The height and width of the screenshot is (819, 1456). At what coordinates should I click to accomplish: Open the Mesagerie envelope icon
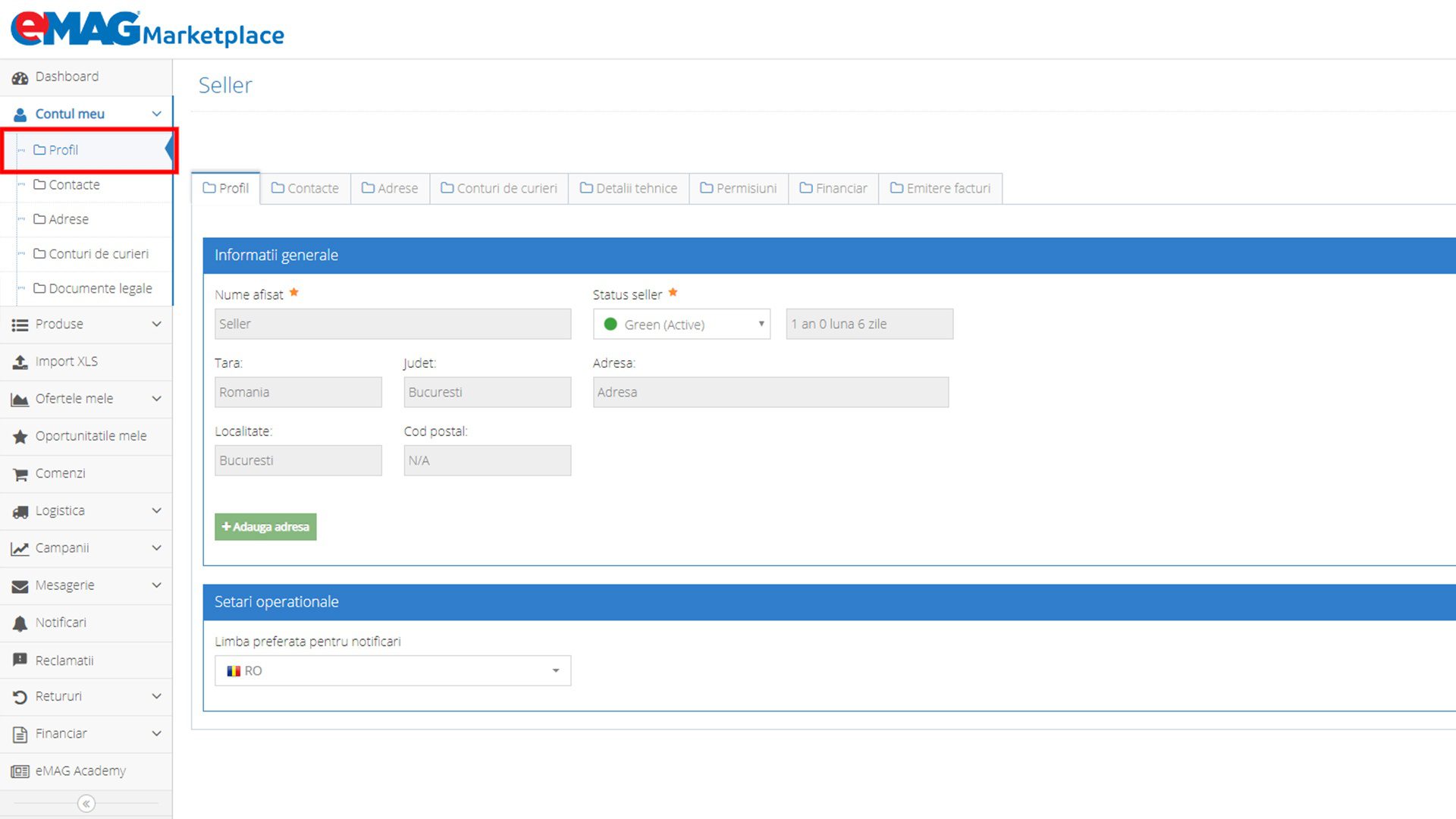(20, 585)
